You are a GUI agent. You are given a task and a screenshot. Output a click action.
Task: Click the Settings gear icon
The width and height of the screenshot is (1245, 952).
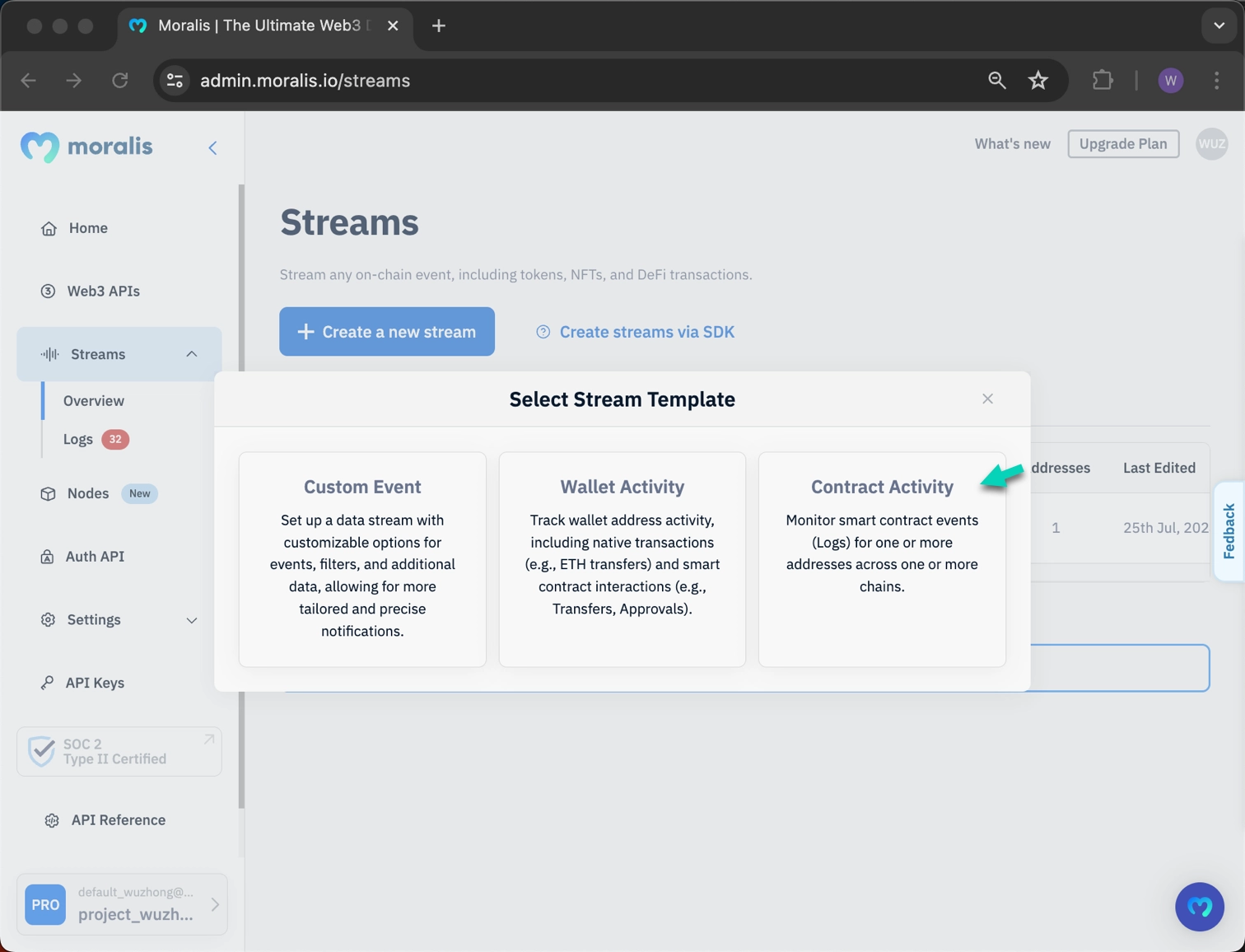(x=48, y=619)
